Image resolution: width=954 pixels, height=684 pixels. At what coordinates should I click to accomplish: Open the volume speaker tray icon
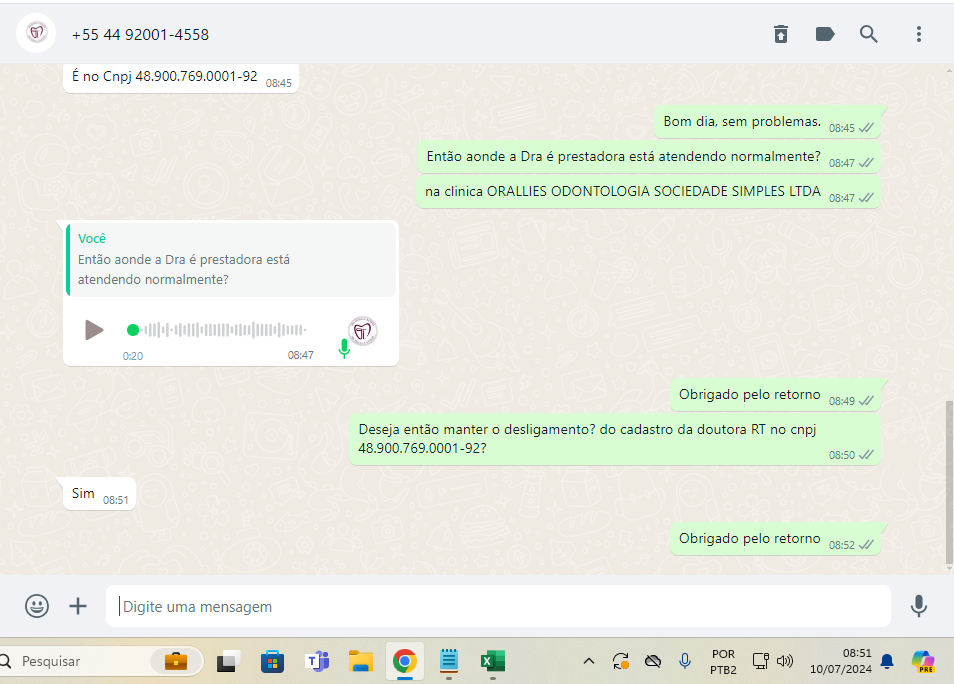point(785,661)
